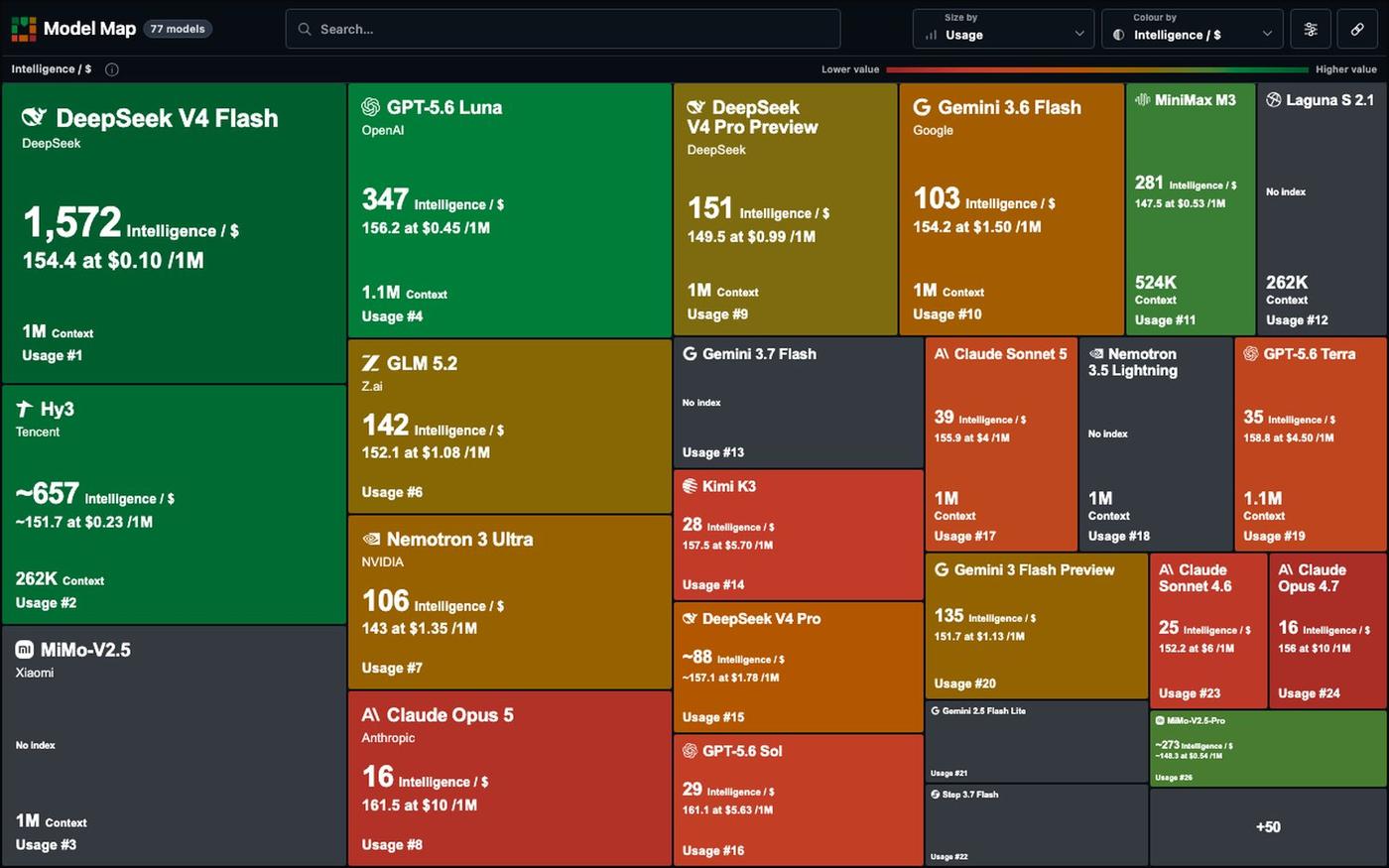Click Usage #16 on GPT-5.6 Sol
The image size is (1389, 868).
click(x=712, y=851)
